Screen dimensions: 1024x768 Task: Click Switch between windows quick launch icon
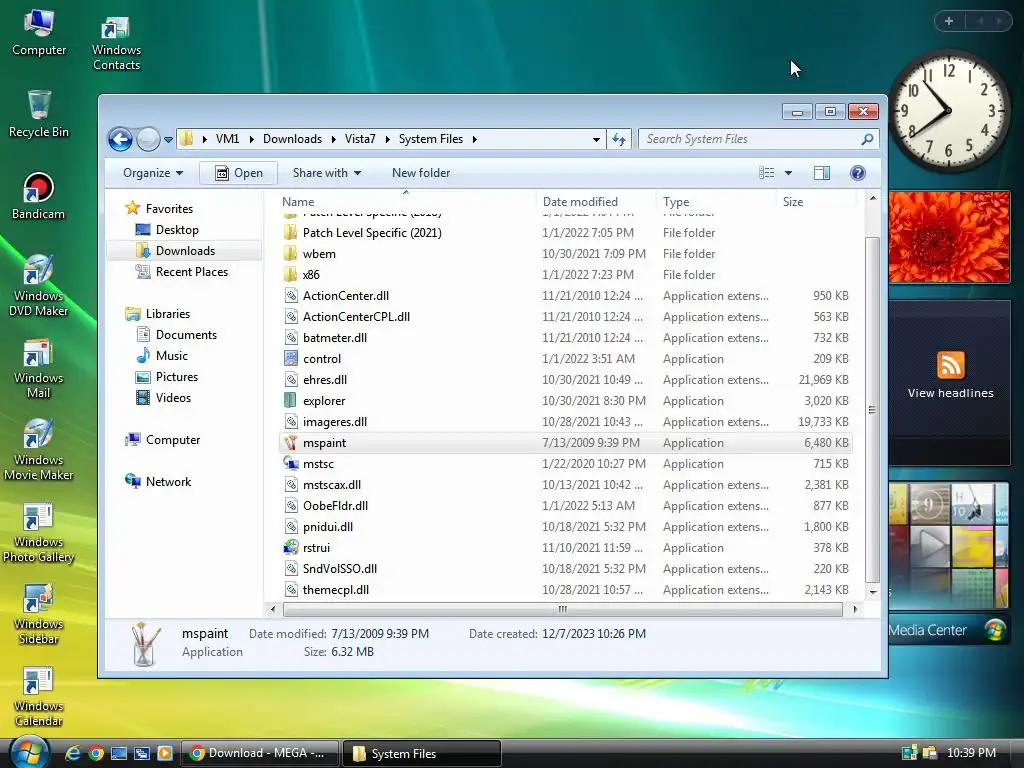[142, 753]
